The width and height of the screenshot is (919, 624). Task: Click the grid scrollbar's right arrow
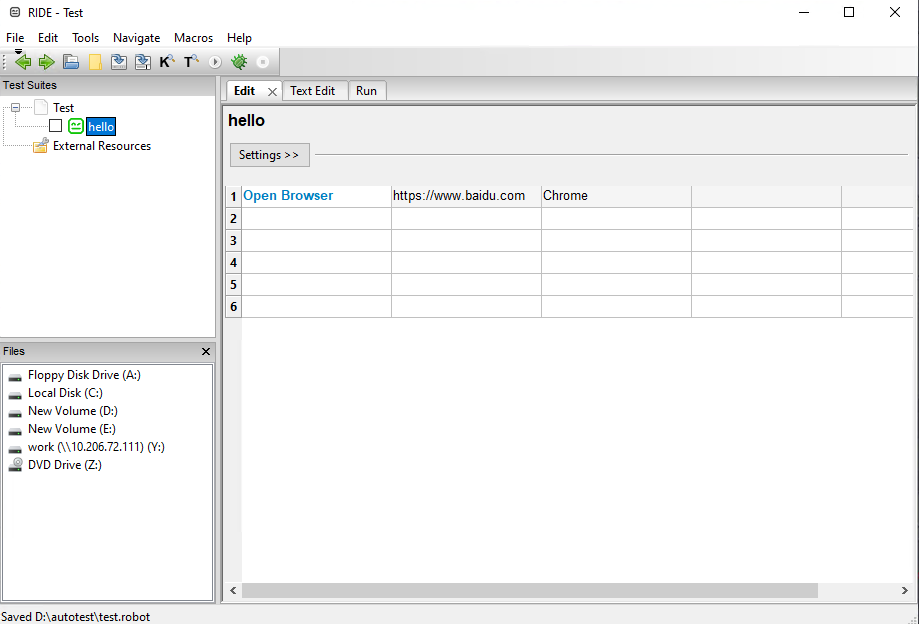click(904, 591)
